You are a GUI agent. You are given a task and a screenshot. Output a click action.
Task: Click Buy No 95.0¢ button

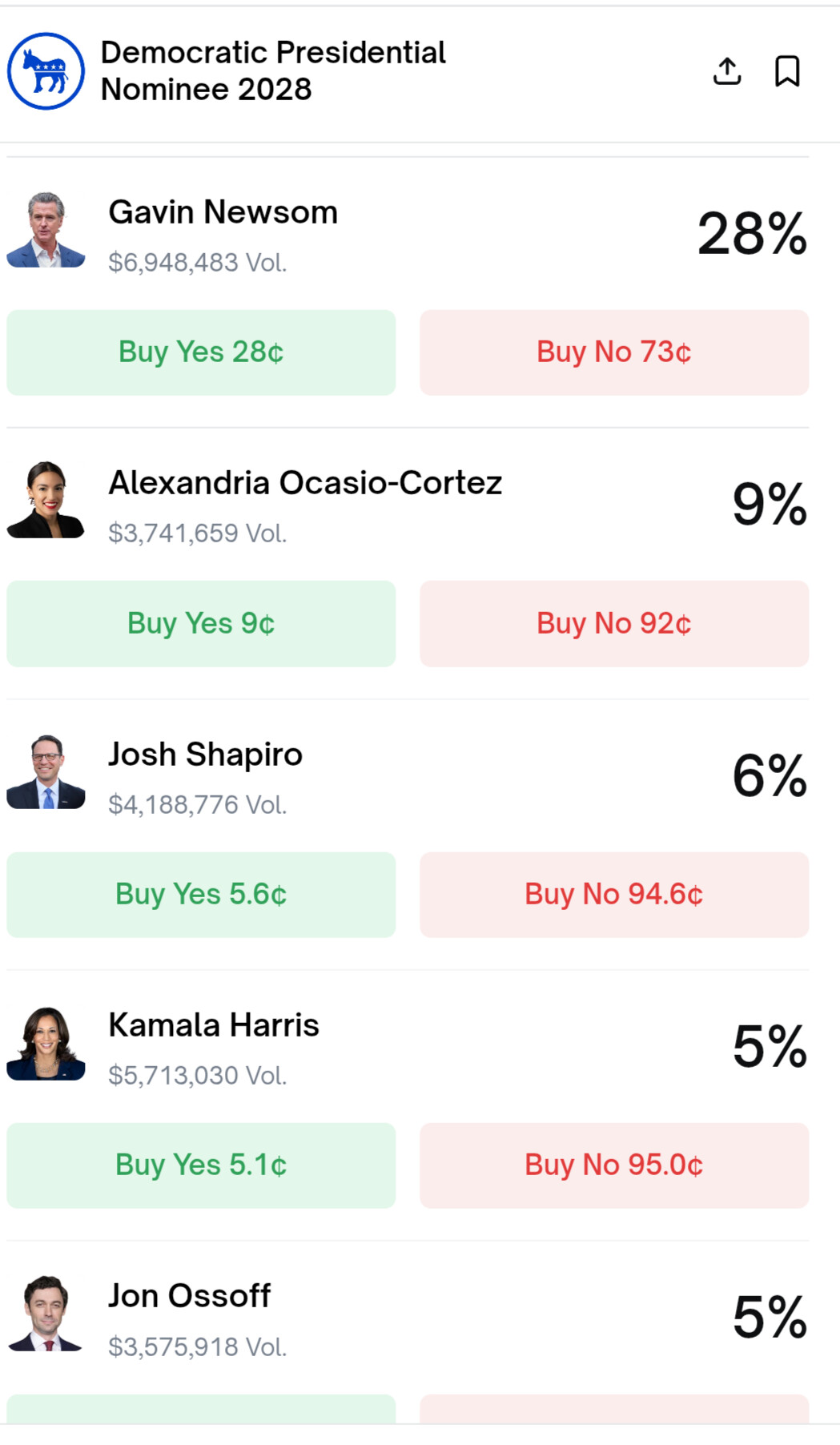coord(614,1165)
